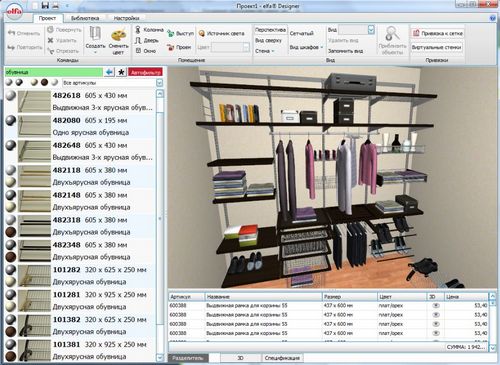
Task: Open the Вид шкафов dropdown
Action: click(306, 47)
